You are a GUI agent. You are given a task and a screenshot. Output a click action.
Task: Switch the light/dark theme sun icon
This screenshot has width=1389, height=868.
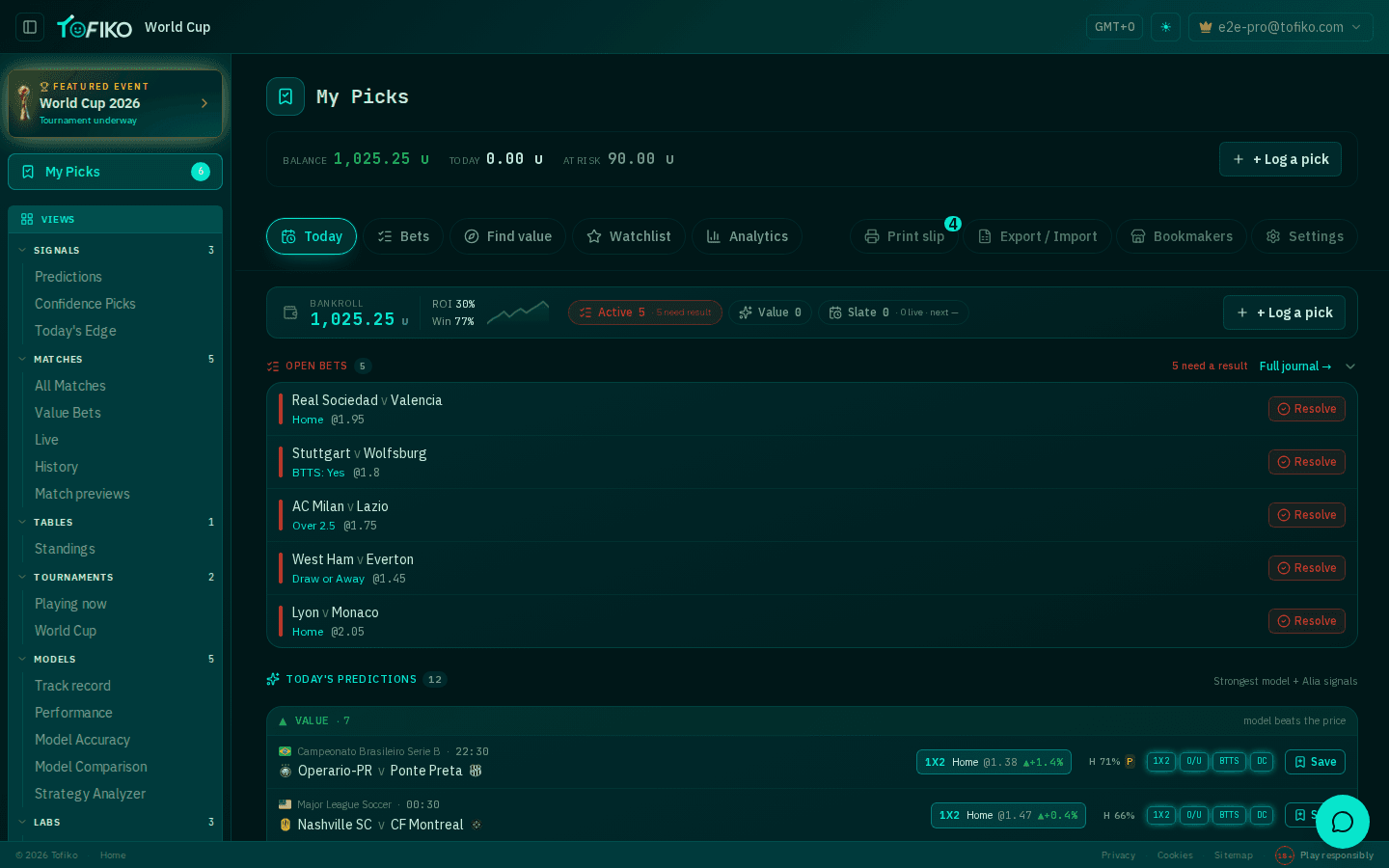1165,27
